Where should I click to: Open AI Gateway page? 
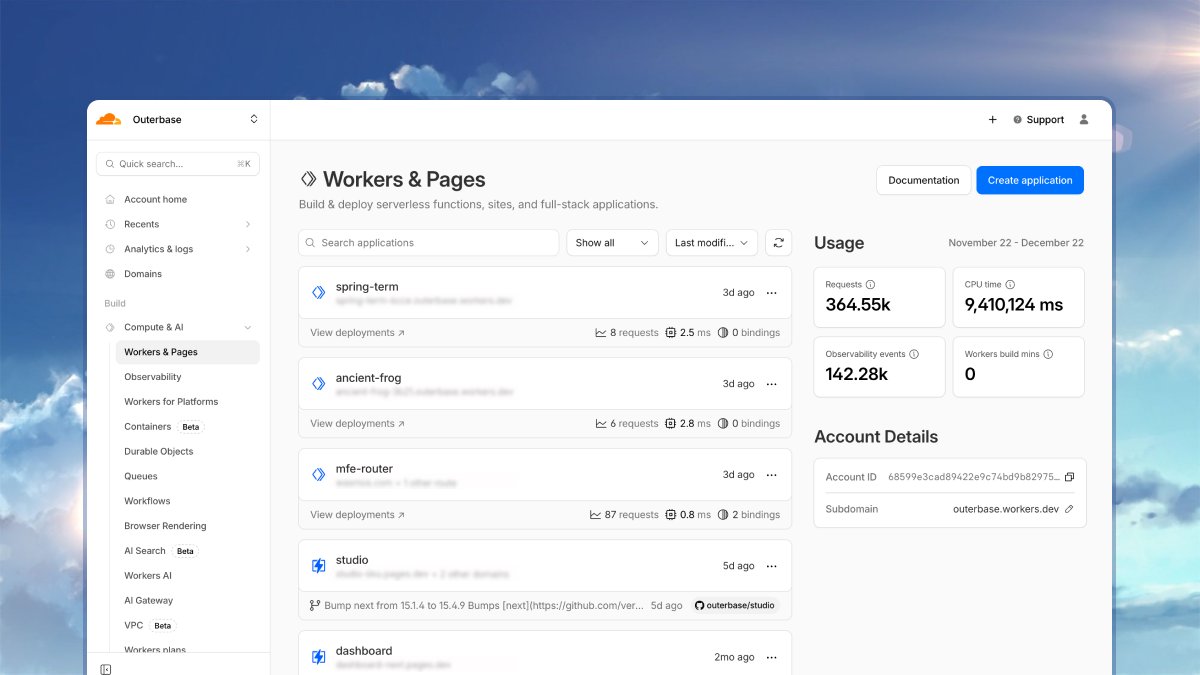(148, 601)
